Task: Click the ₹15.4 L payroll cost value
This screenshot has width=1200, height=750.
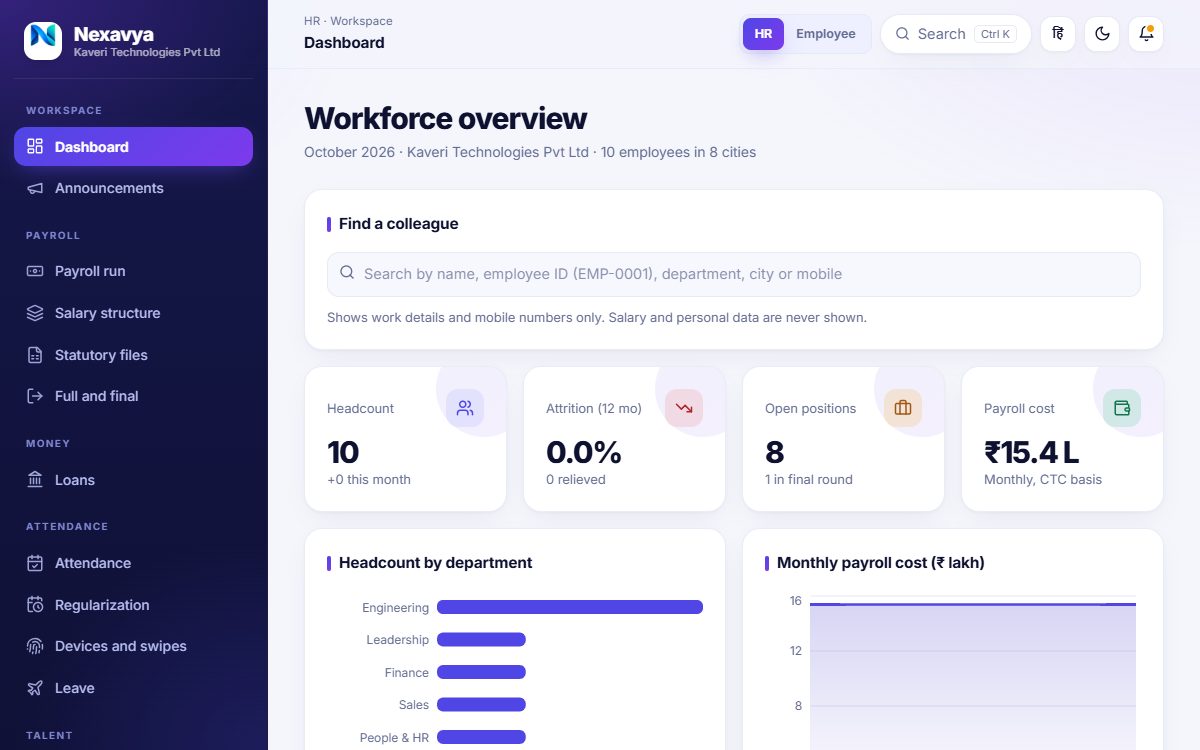Action: (x=1032, y=453)
